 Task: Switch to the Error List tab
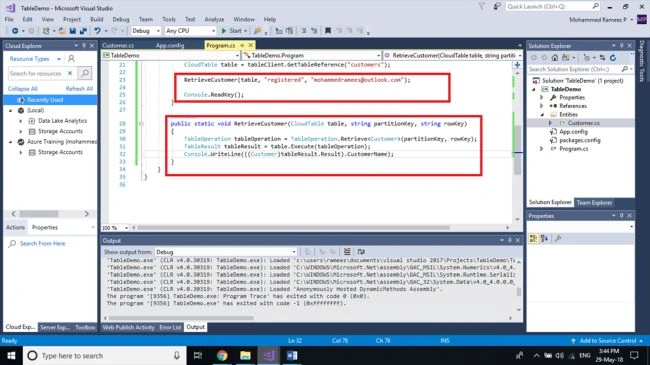pos(170,327)
